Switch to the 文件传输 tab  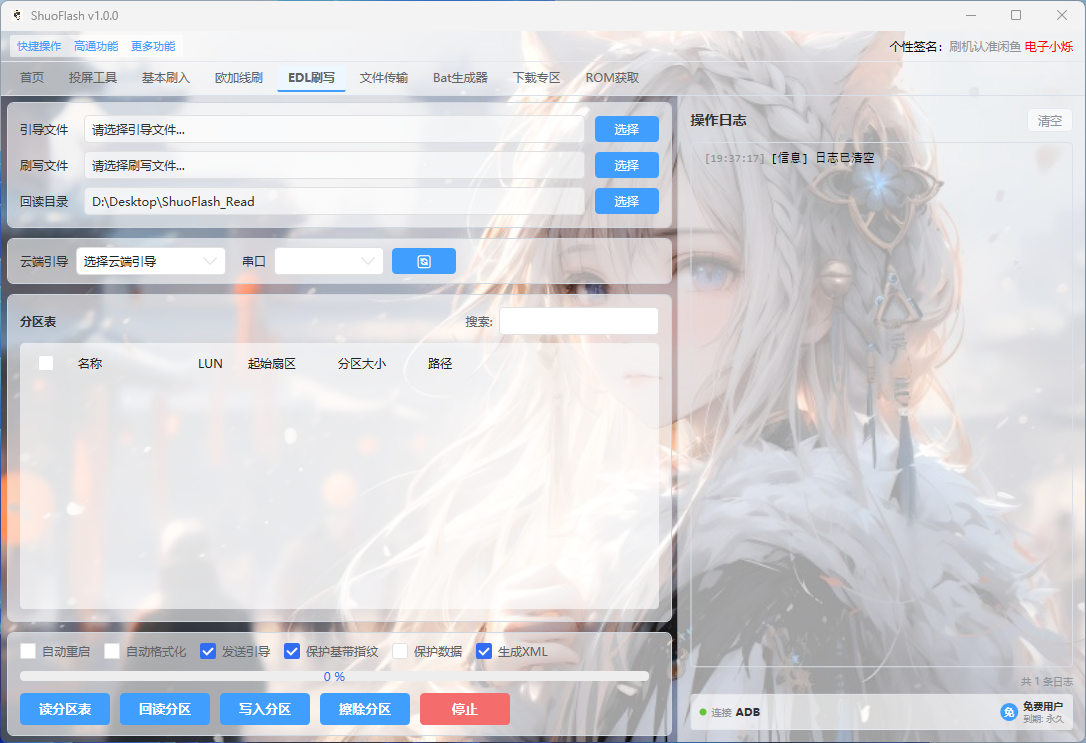pos(384,78)
